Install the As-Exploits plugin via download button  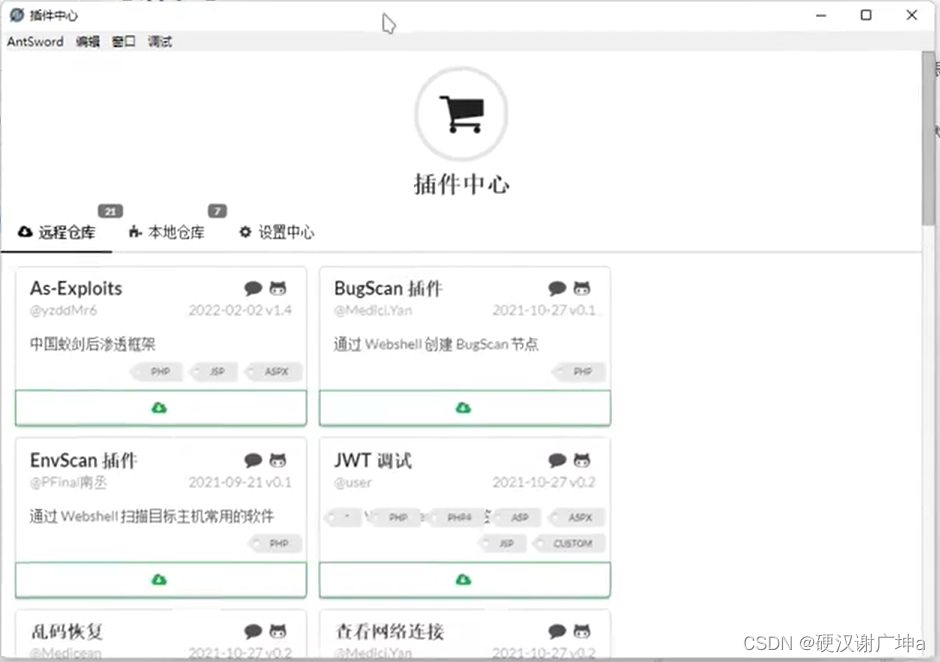pyautogui.click(x=161, y=408)
